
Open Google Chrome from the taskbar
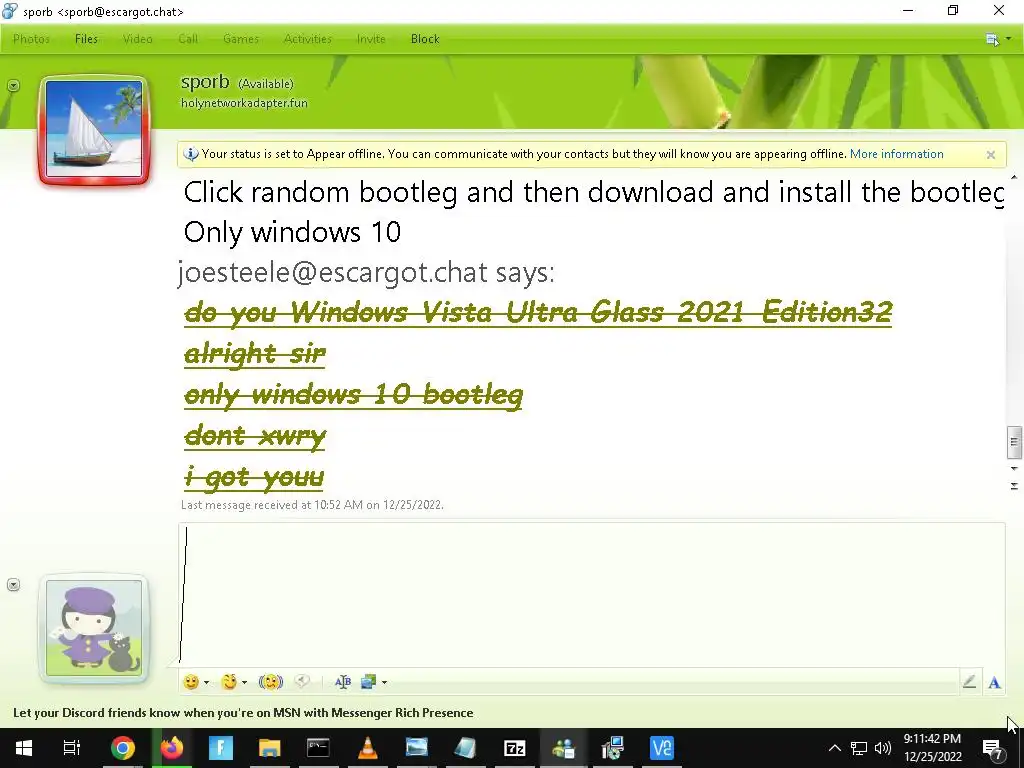[x=123, y=748]
